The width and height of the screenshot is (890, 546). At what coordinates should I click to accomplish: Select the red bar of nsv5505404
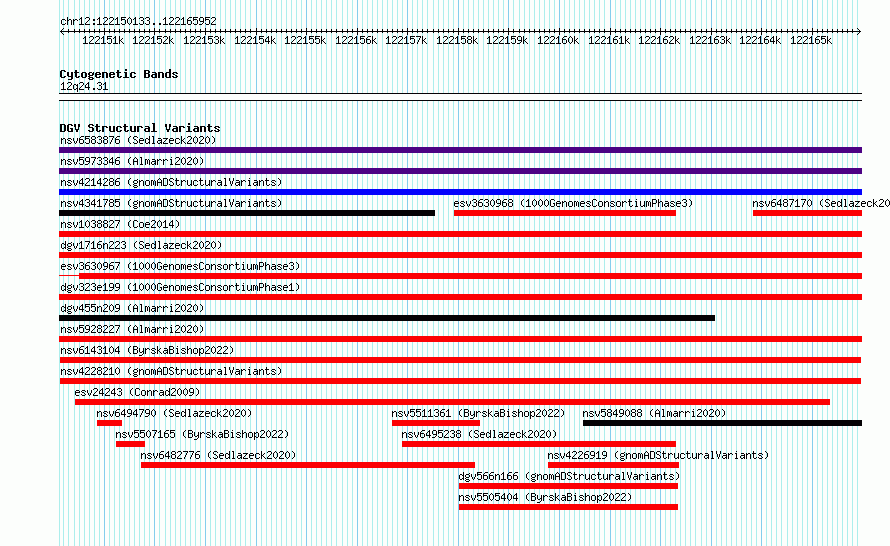point(568,507)
